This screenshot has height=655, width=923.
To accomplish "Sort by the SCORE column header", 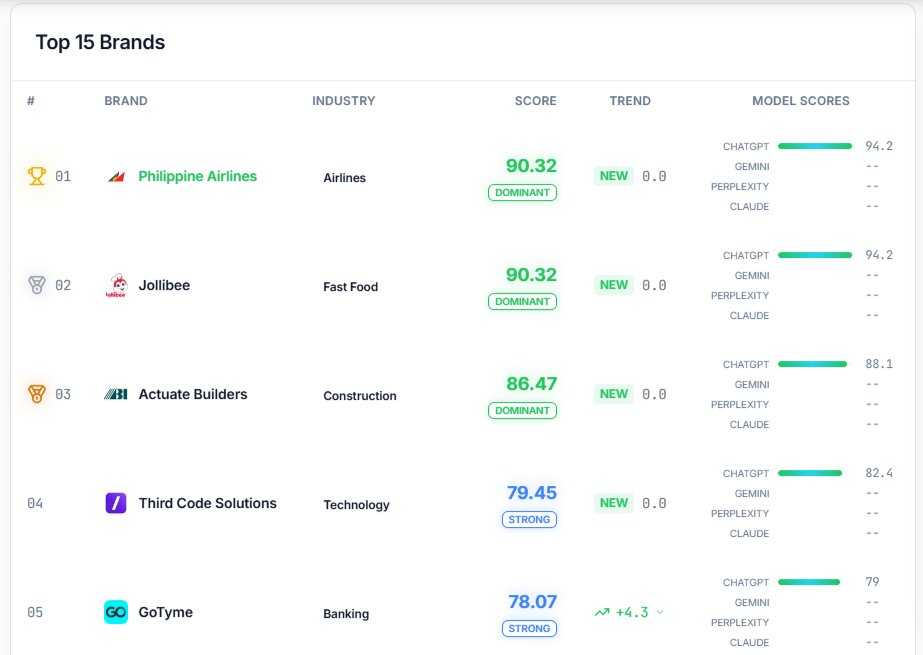I will 536,101.
